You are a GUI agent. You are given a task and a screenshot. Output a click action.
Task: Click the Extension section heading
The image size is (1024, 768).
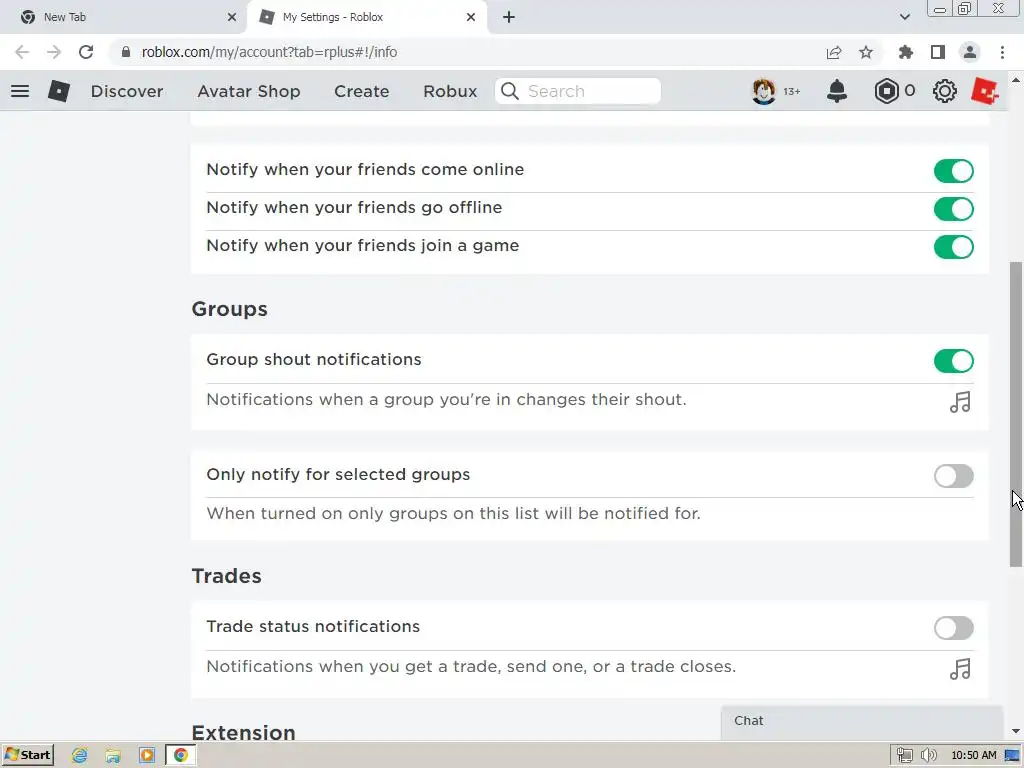[x=243, y=732]
